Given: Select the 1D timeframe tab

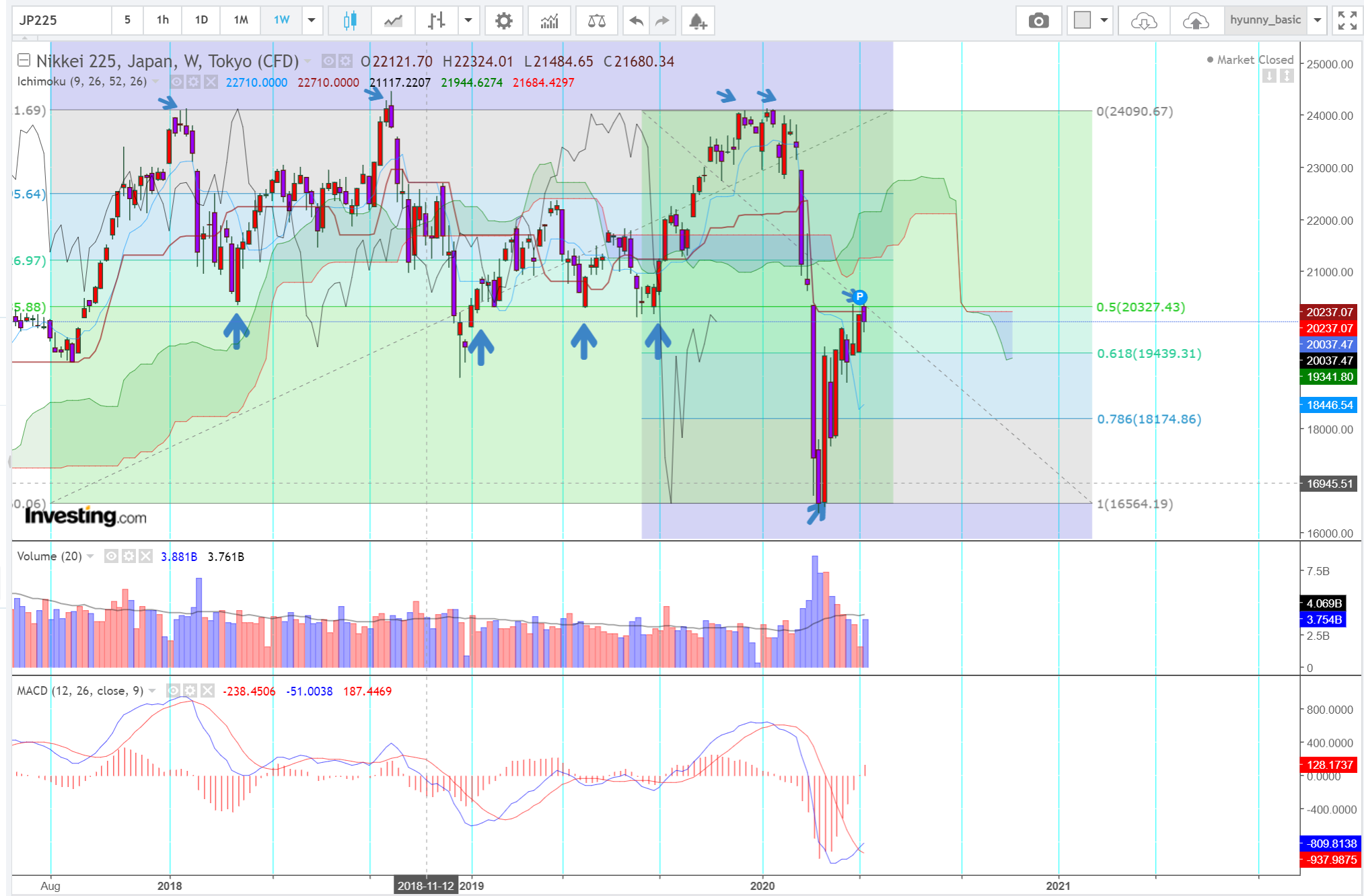Looking at the screenshot, I should [x=201, y=20].
